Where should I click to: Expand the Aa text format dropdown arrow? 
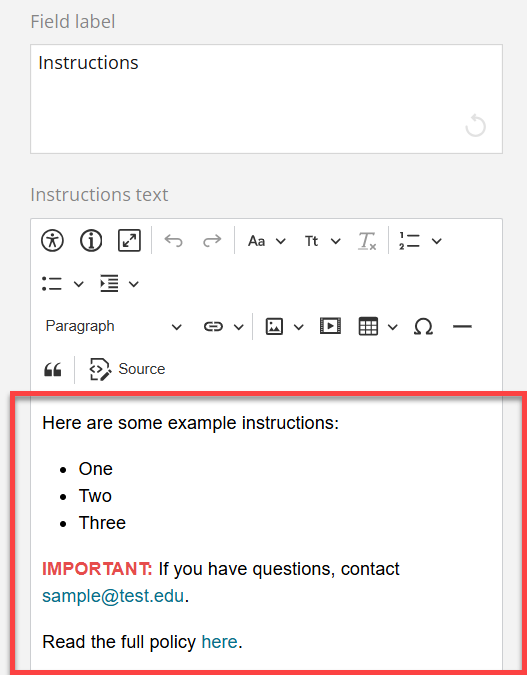[280, 241]
